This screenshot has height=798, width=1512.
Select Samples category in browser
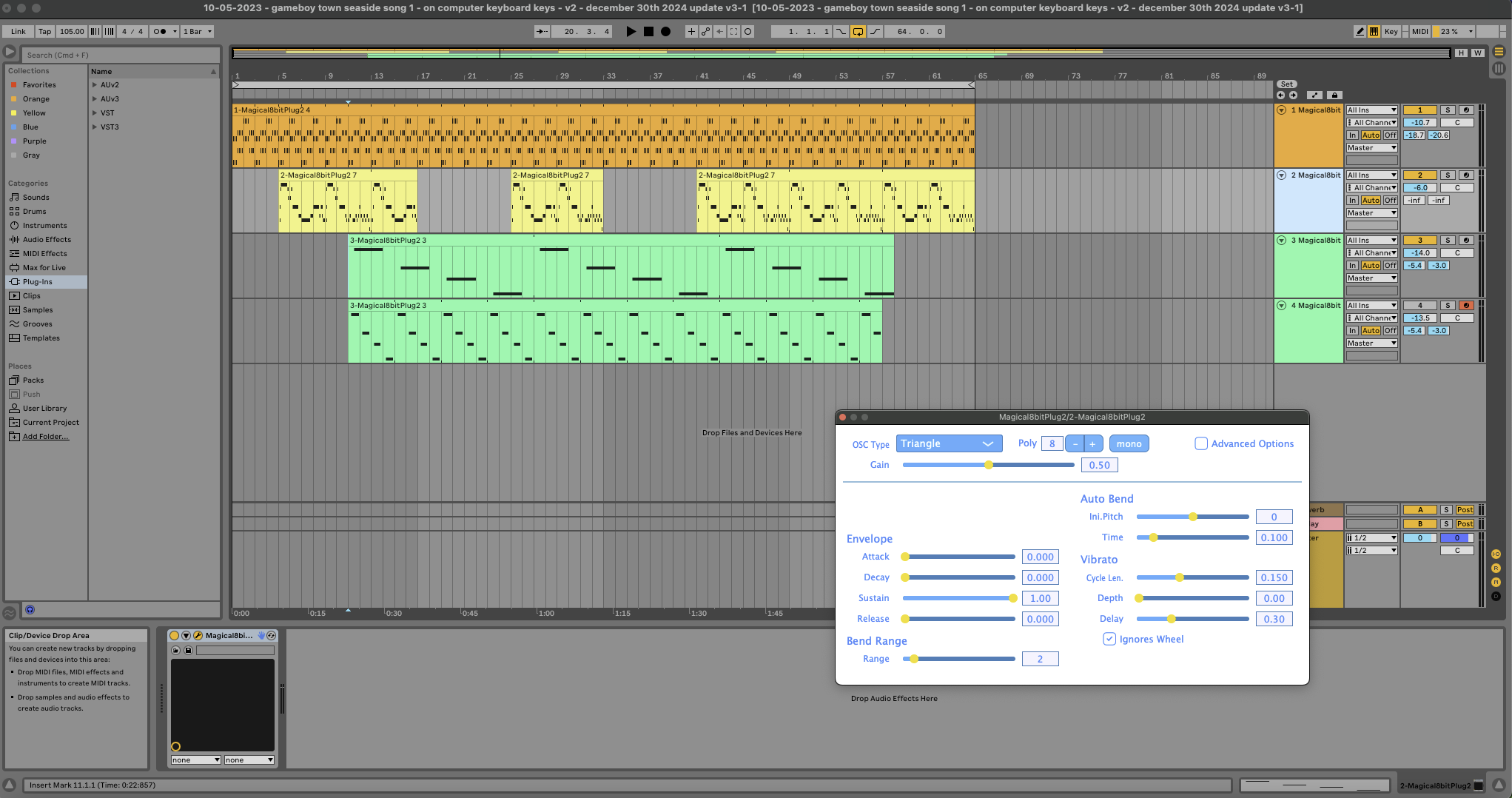click(38, 310)
